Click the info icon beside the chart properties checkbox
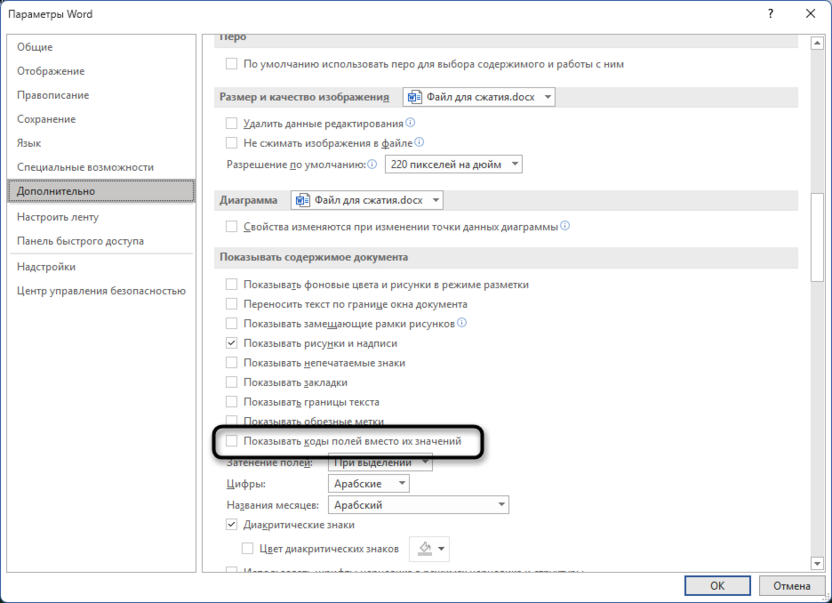The image size is (832, 603). [x=566, y=227]
